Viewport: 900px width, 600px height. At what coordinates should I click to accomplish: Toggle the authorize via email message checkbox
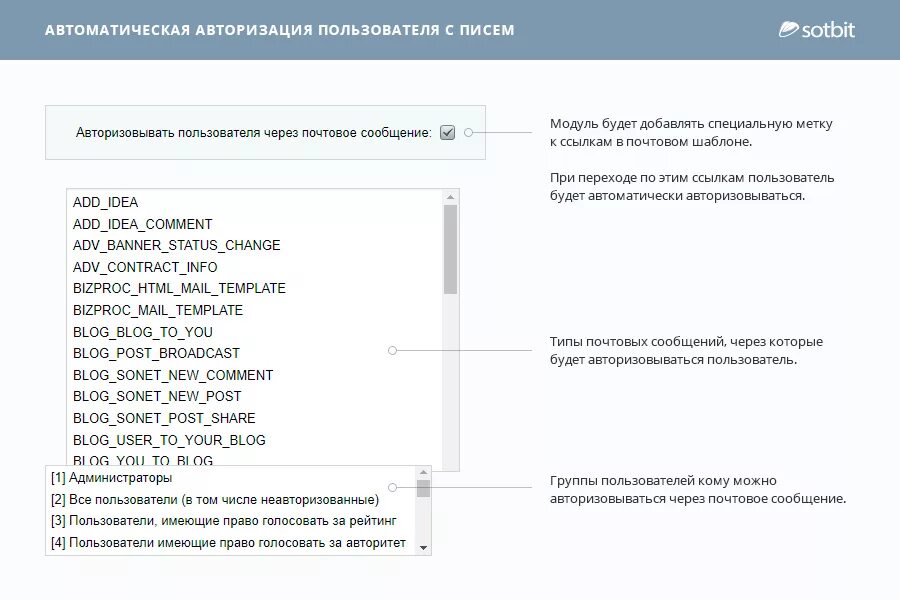(x=447, y=133)
